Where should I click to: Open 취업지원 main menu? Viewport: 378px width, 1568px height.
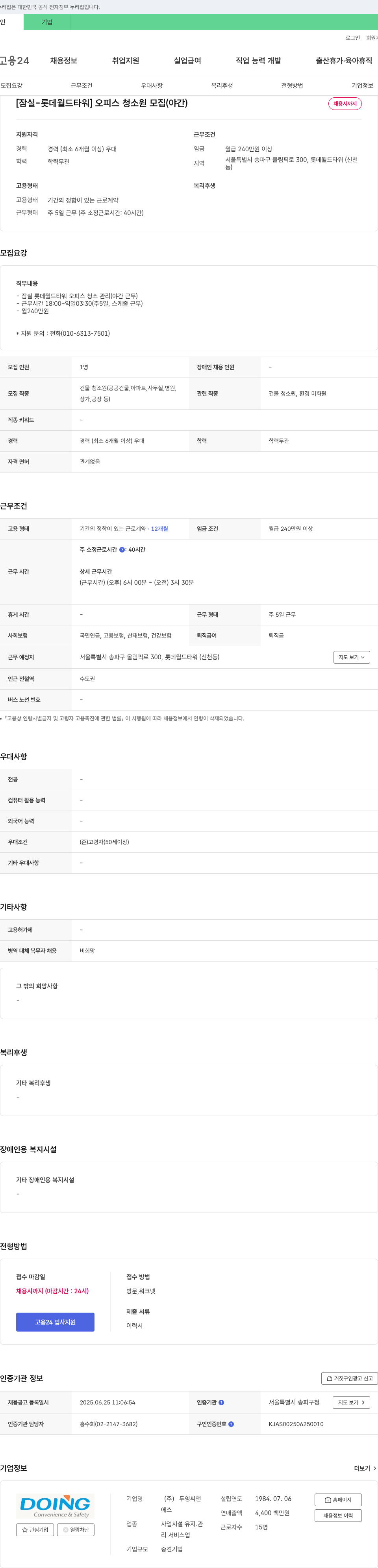coord(126,60)
